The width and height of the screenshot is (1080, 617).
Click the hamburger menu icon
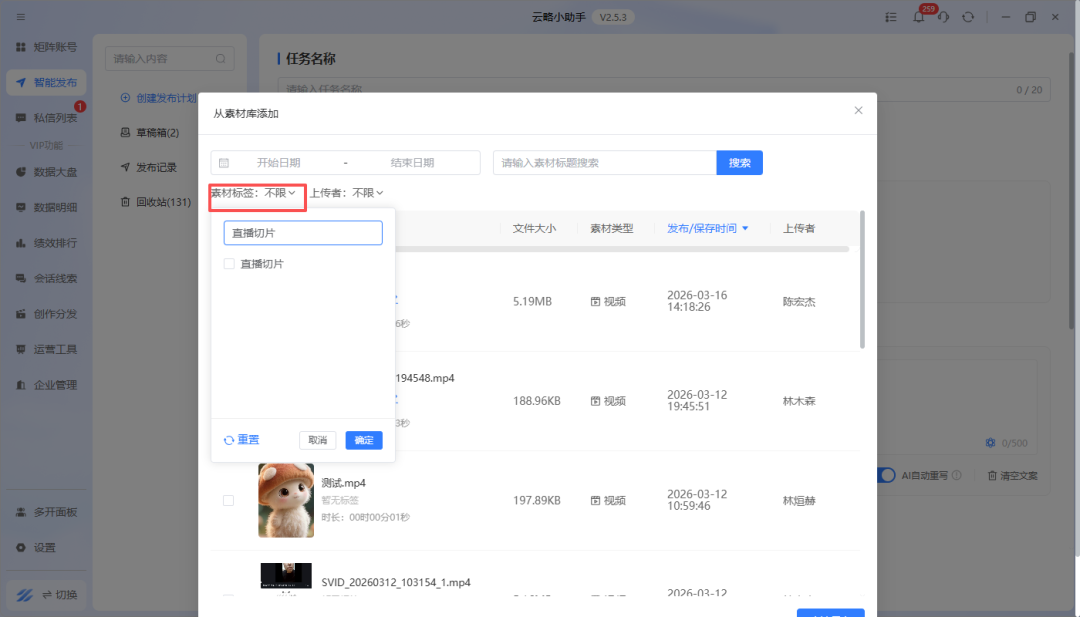pyautogui.click(x=21, y=17)
